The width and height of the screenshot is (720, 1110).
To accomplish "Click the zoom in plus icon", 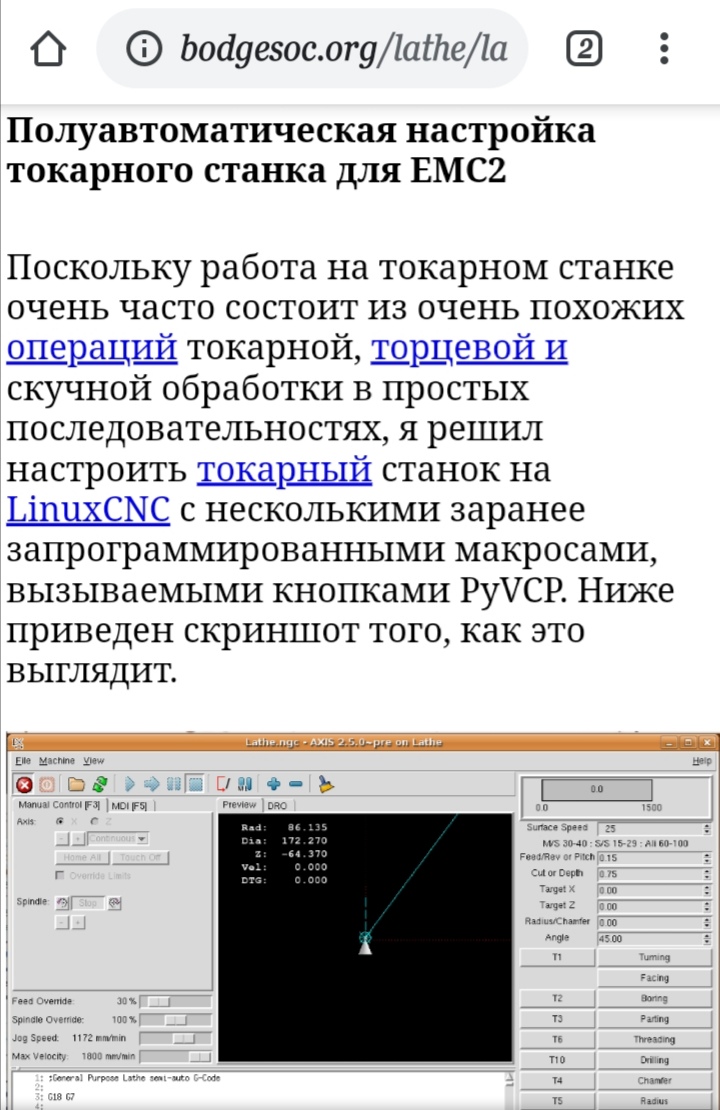I will [x=273, y=784].
